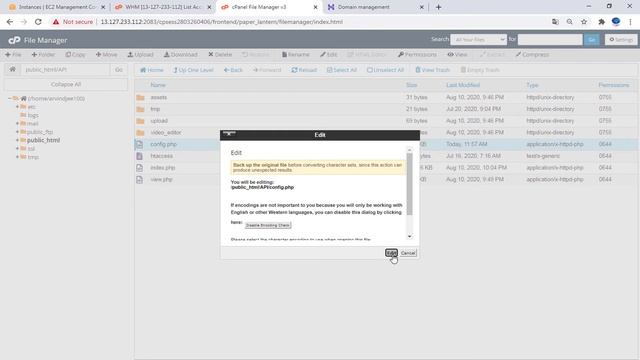Open the search scope dropdown All Your Files
Screen dimensions: 640x360
pos(478,40)
